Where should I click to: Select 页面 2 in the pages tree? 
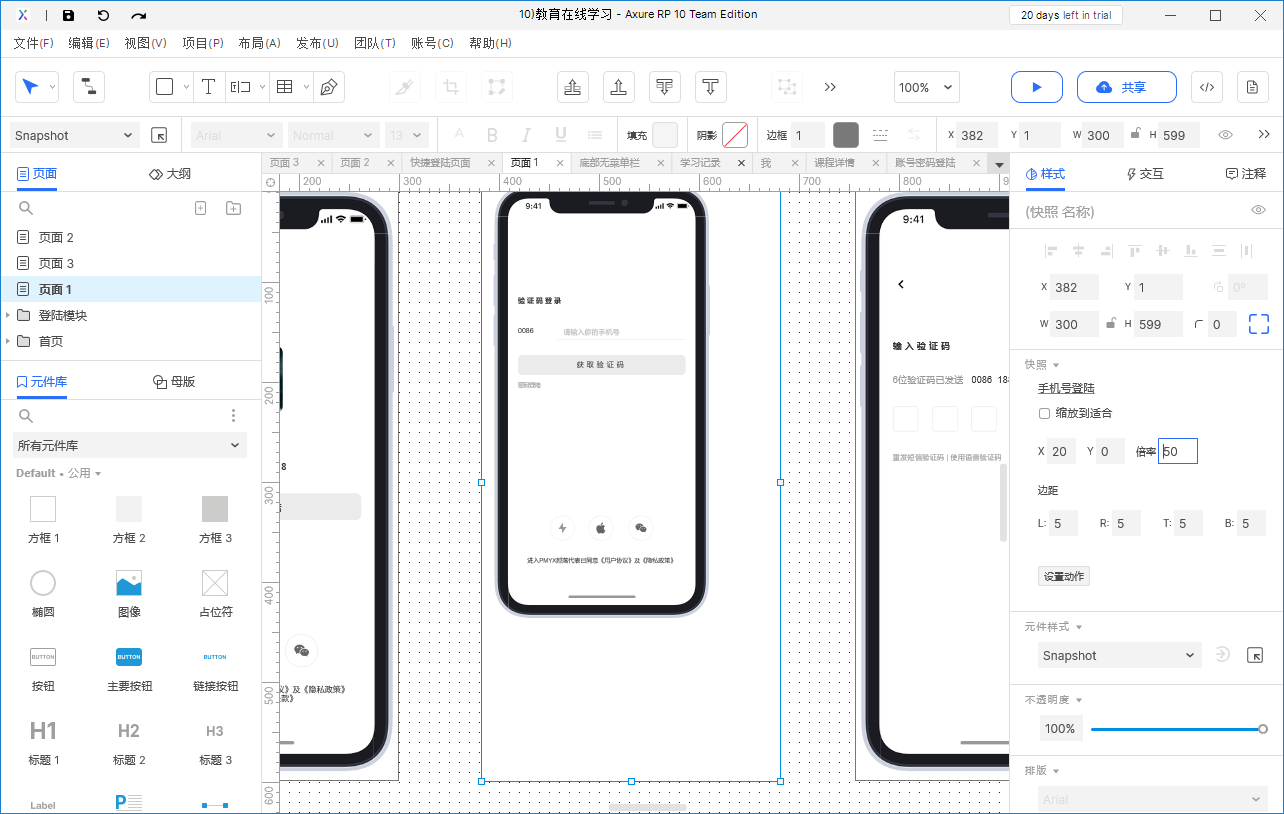(56, 237)
